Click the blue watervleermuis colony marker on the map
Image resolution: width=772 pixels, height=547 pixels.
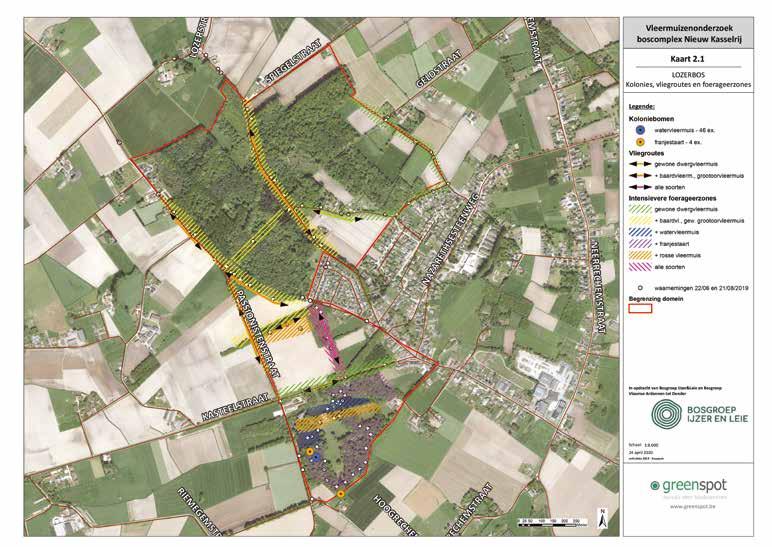(316, 457)
